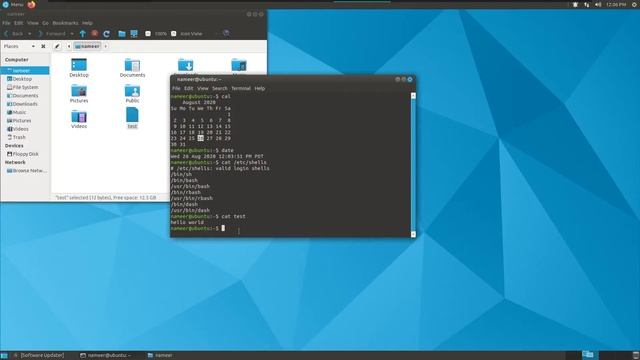Open network indicator in system tray
Viewport: 640px width, 360px height.
pyautogui.click(x=587, y=4)
